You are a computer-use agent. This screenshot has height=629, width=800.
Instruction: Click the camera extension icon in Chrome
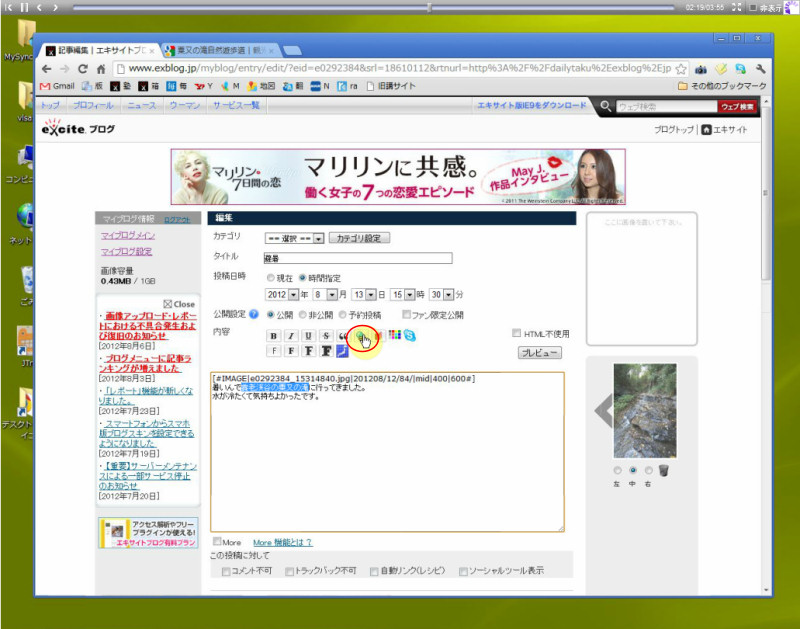click(x=701, y=69)
